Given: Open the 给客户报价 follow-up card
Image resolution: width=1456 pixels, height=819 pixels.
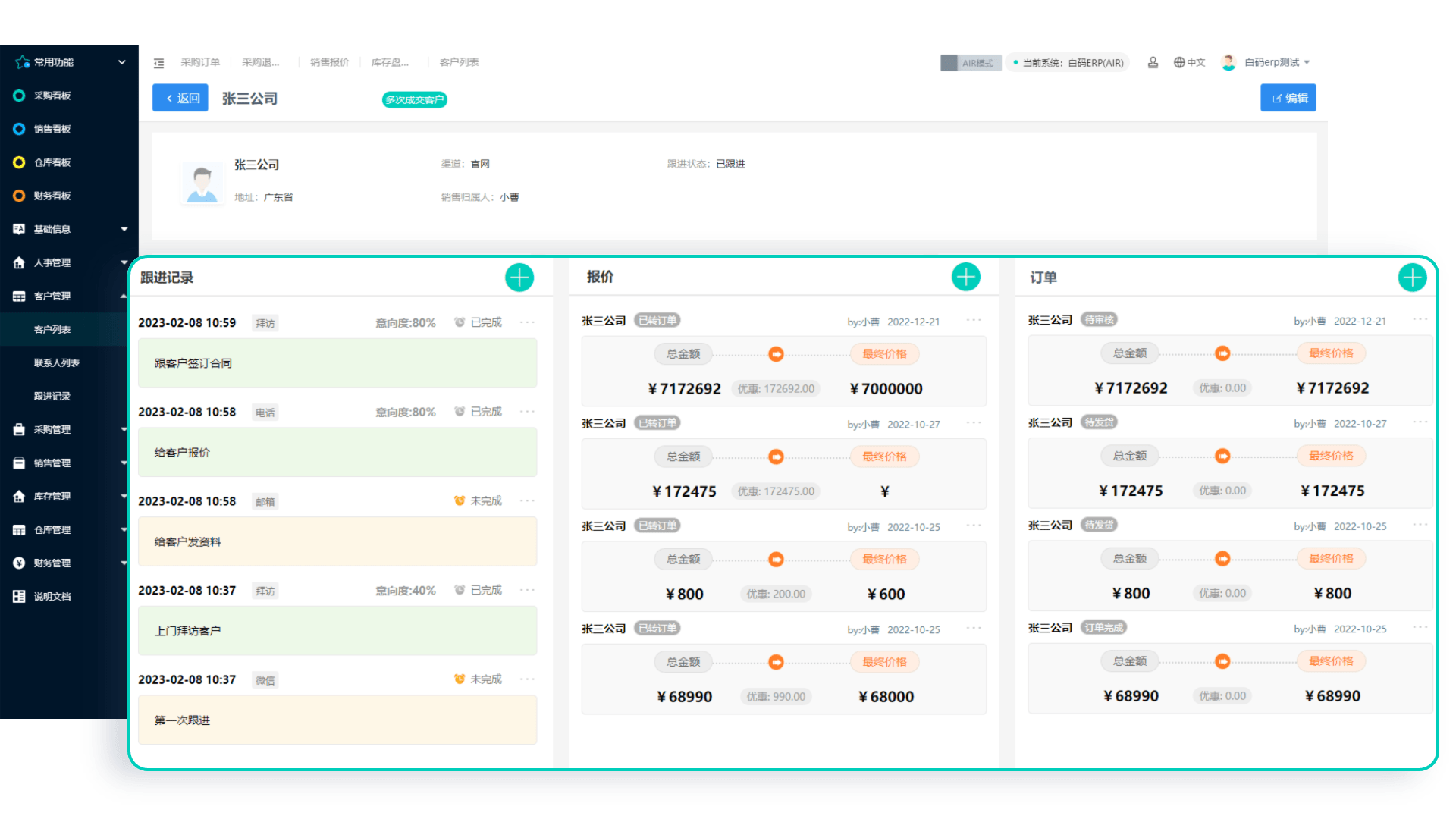Looking at the screenshot, I should 337,452.
